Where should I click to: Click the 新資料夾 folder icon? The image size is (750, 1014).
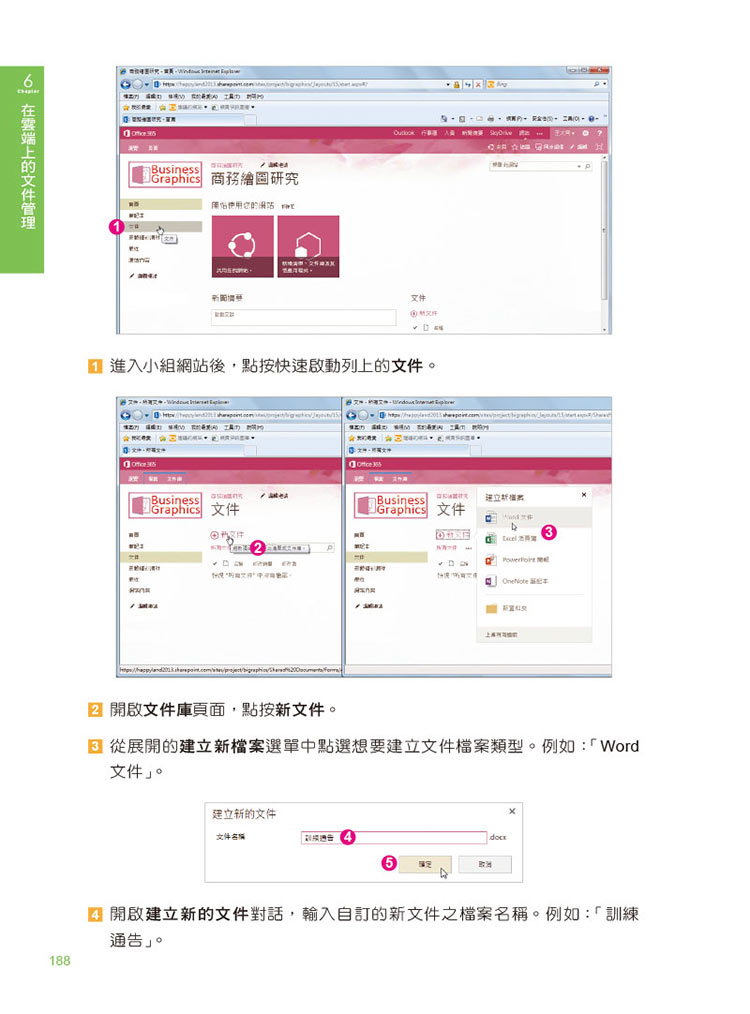490,608
